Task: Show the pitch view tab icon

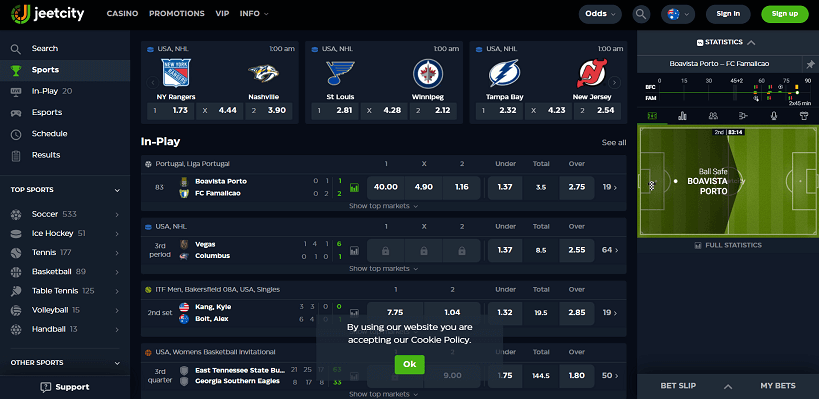Action: click(652, 115)
